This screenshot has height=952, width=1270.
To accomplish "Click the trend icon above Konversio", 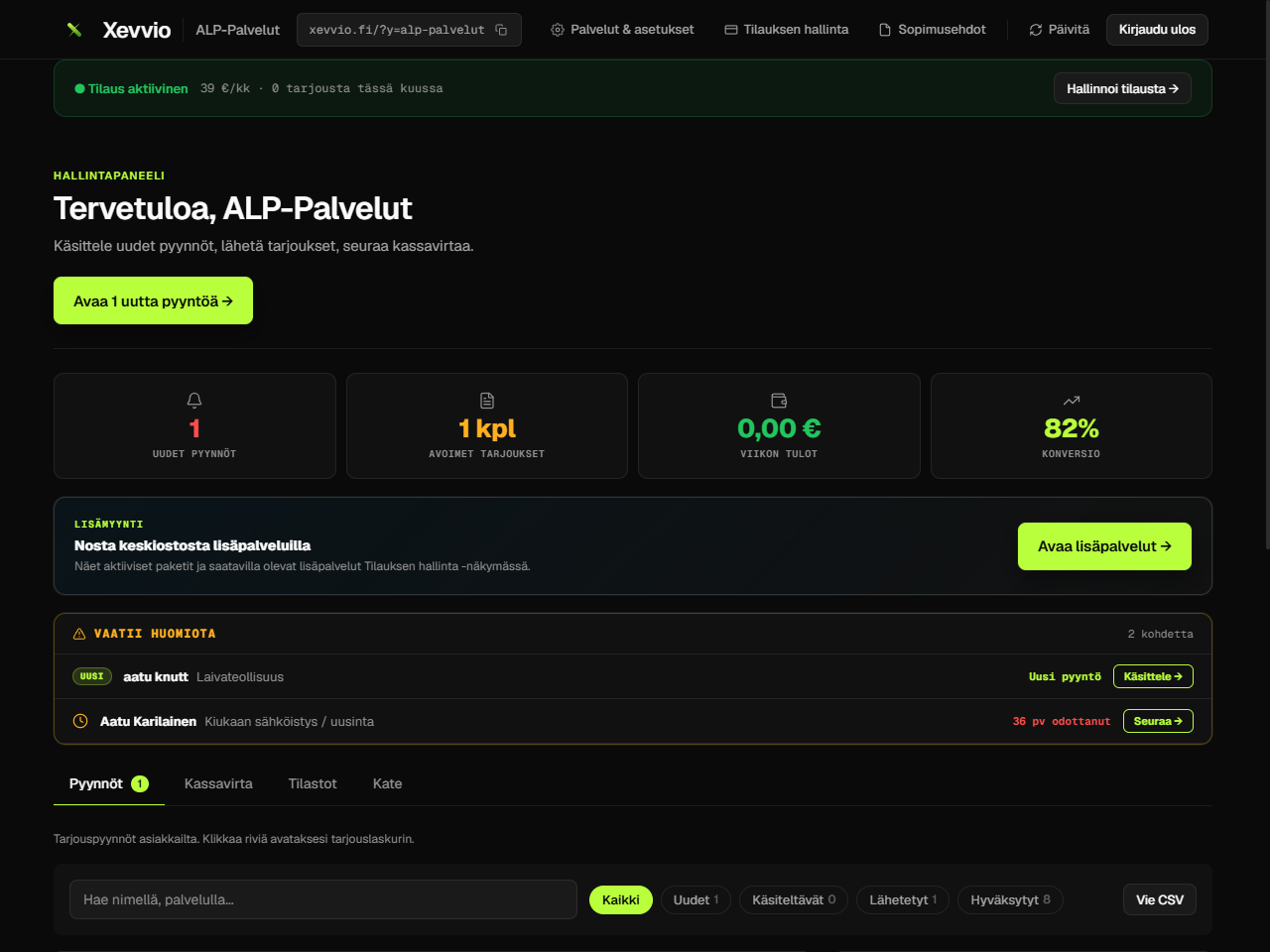I will click(1072, 401).
